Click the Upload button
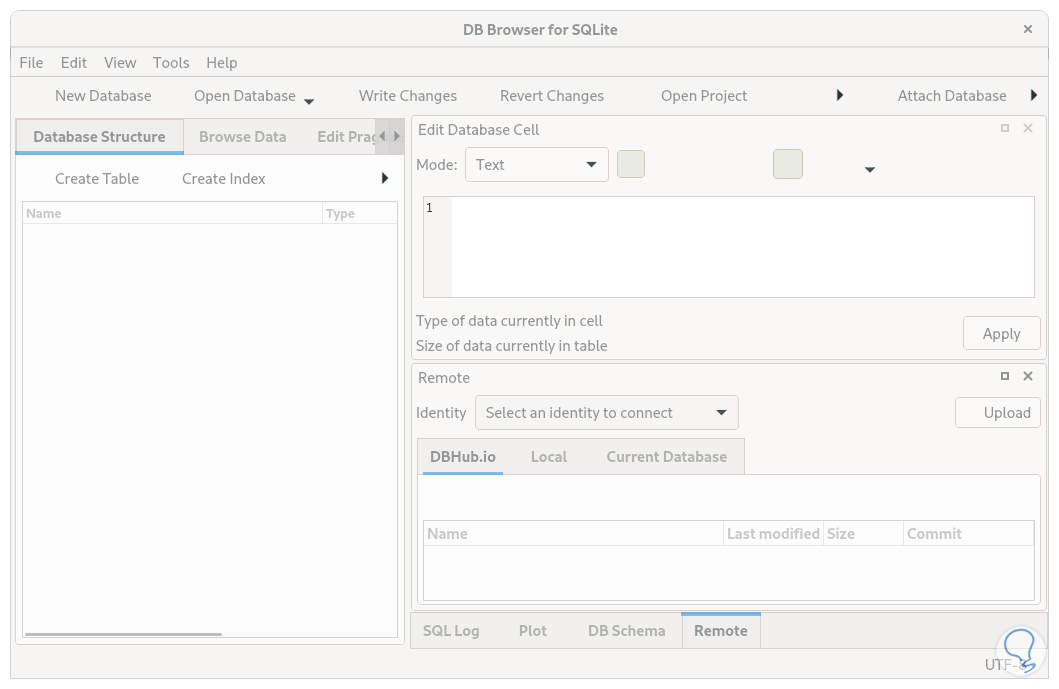Image resolution: width=1059 pixels, height=689 pixels. [998, 413]
